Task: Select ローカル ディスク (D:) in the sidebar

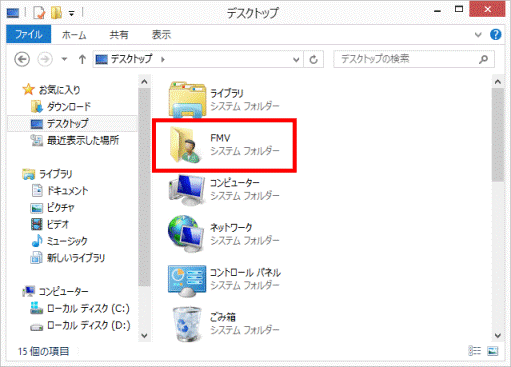Action: click(80, 325)
